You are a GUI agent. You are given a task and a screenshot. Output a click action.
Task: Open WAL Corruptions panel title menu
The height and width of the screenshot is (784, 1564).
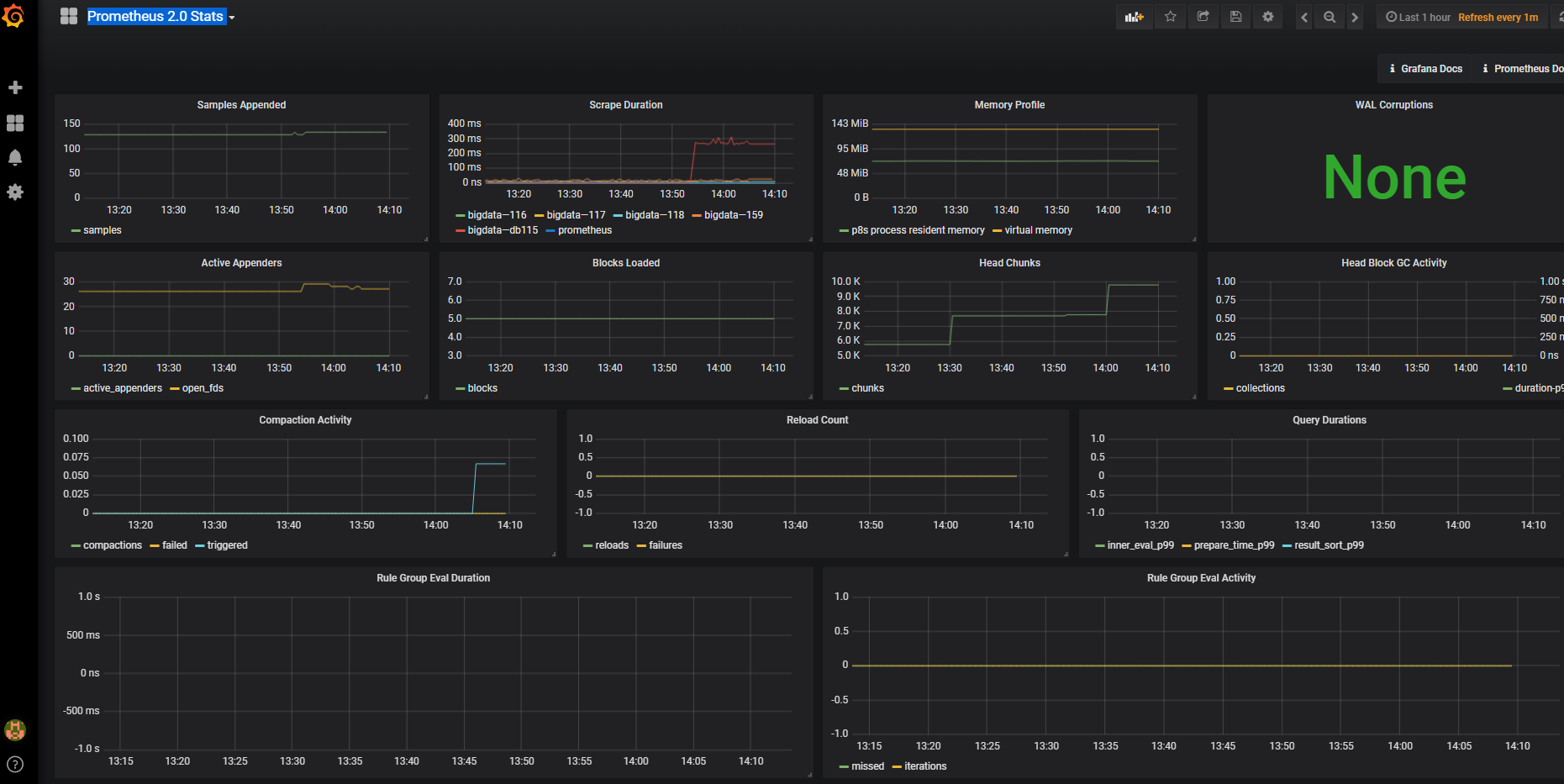(1393, 105)
